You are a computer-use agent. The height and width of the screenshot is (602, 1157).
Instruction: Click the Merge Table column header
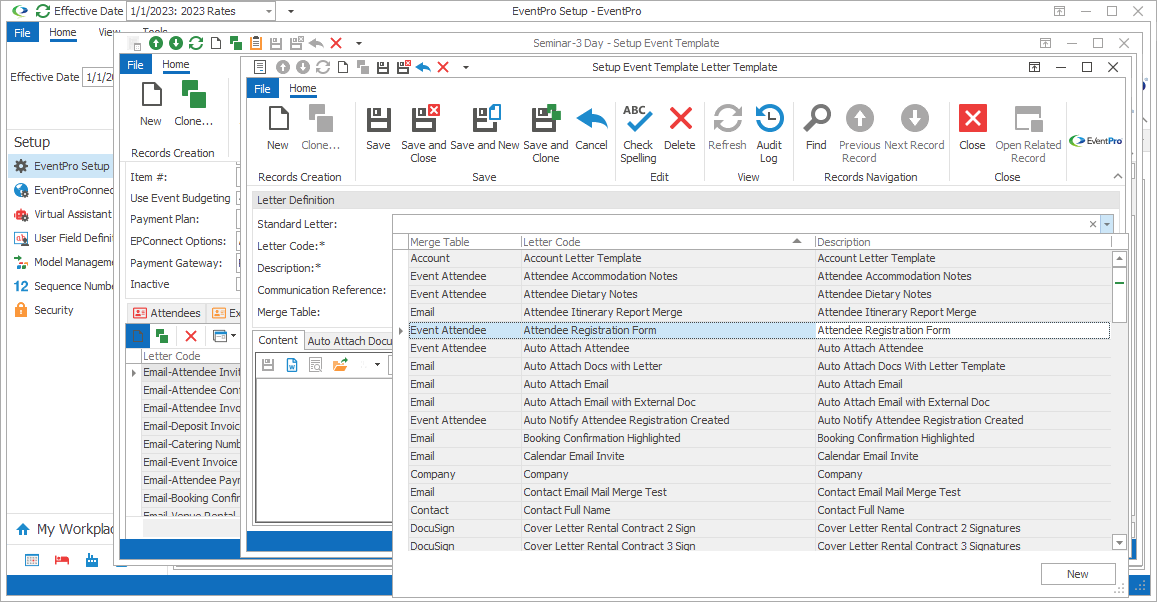pyautogui.click(x=464, y=242)
